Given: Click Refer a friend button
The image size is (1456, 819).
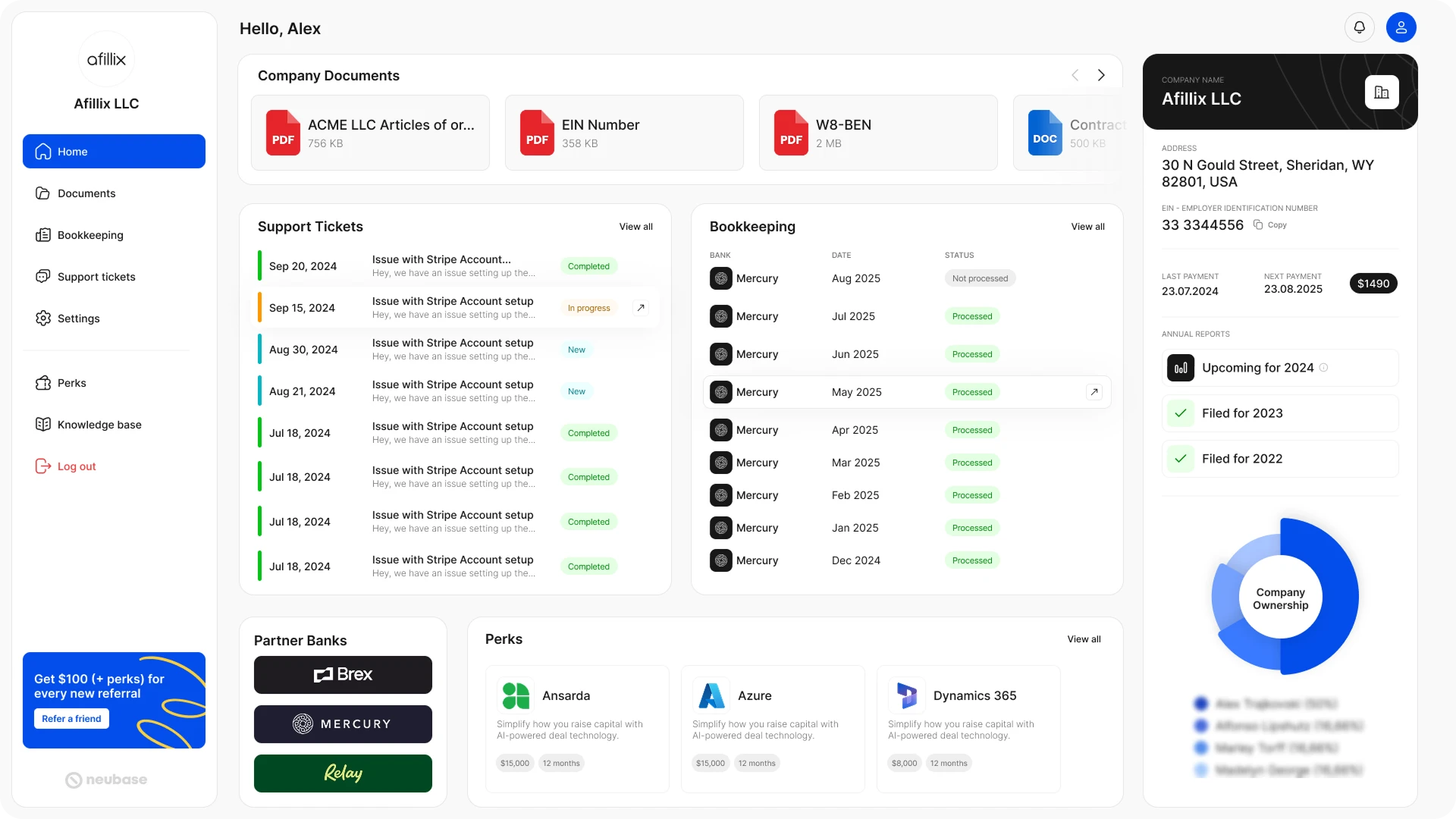Looking at the screenshot, I should coord(71,719).
